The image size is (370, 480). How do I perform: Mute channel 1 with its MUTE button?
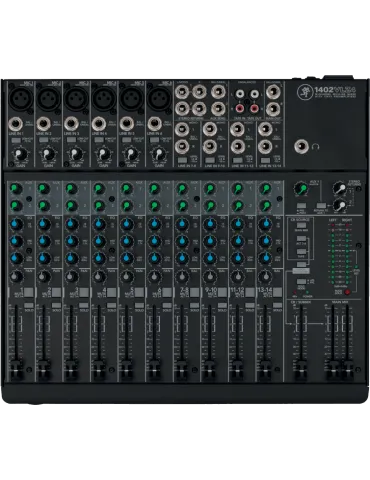[29, 293]
